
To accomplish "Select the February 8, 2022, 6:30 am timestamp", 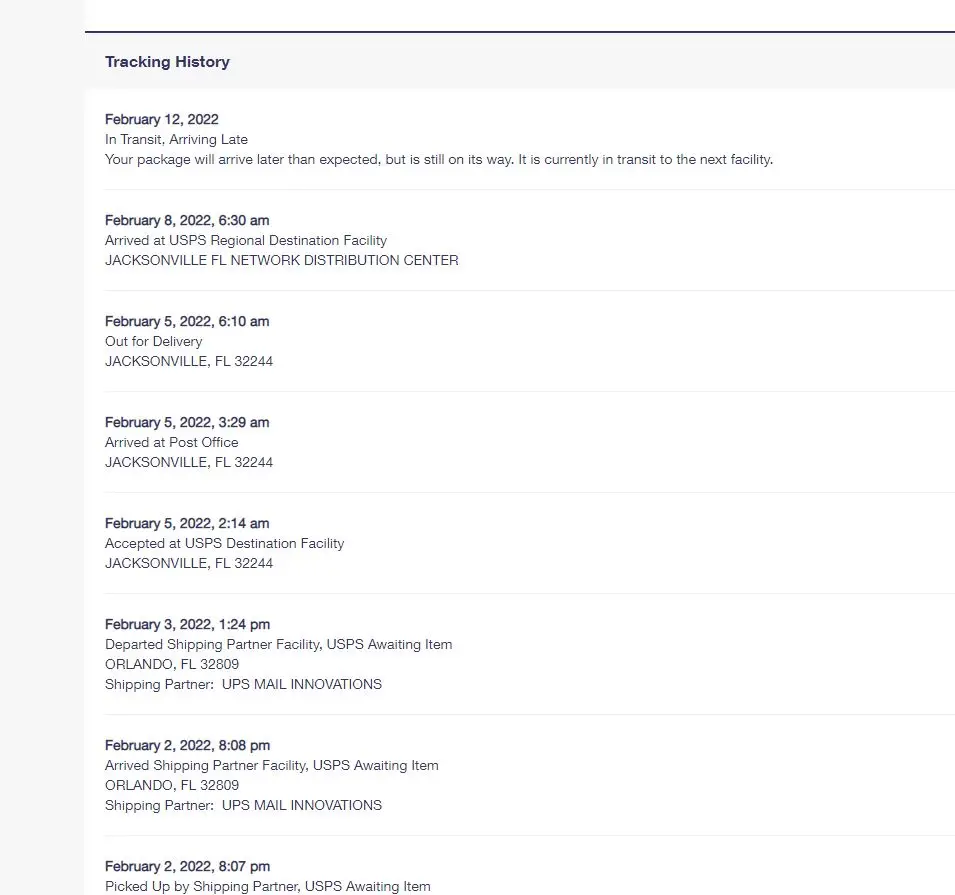I will 187,220.
